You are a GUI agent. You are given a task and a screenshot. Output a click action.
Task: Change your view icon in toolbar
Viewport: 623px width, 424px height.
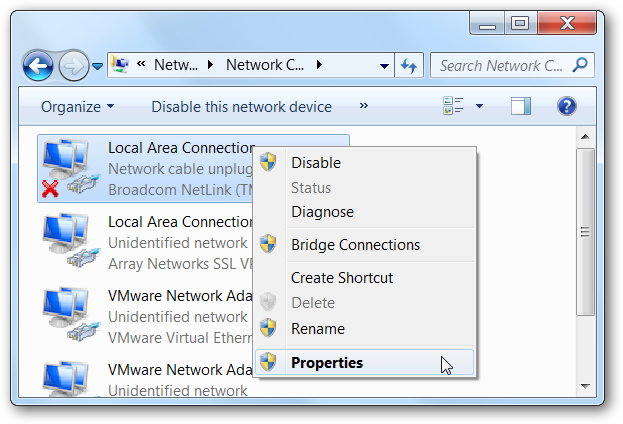pos(453,106)
